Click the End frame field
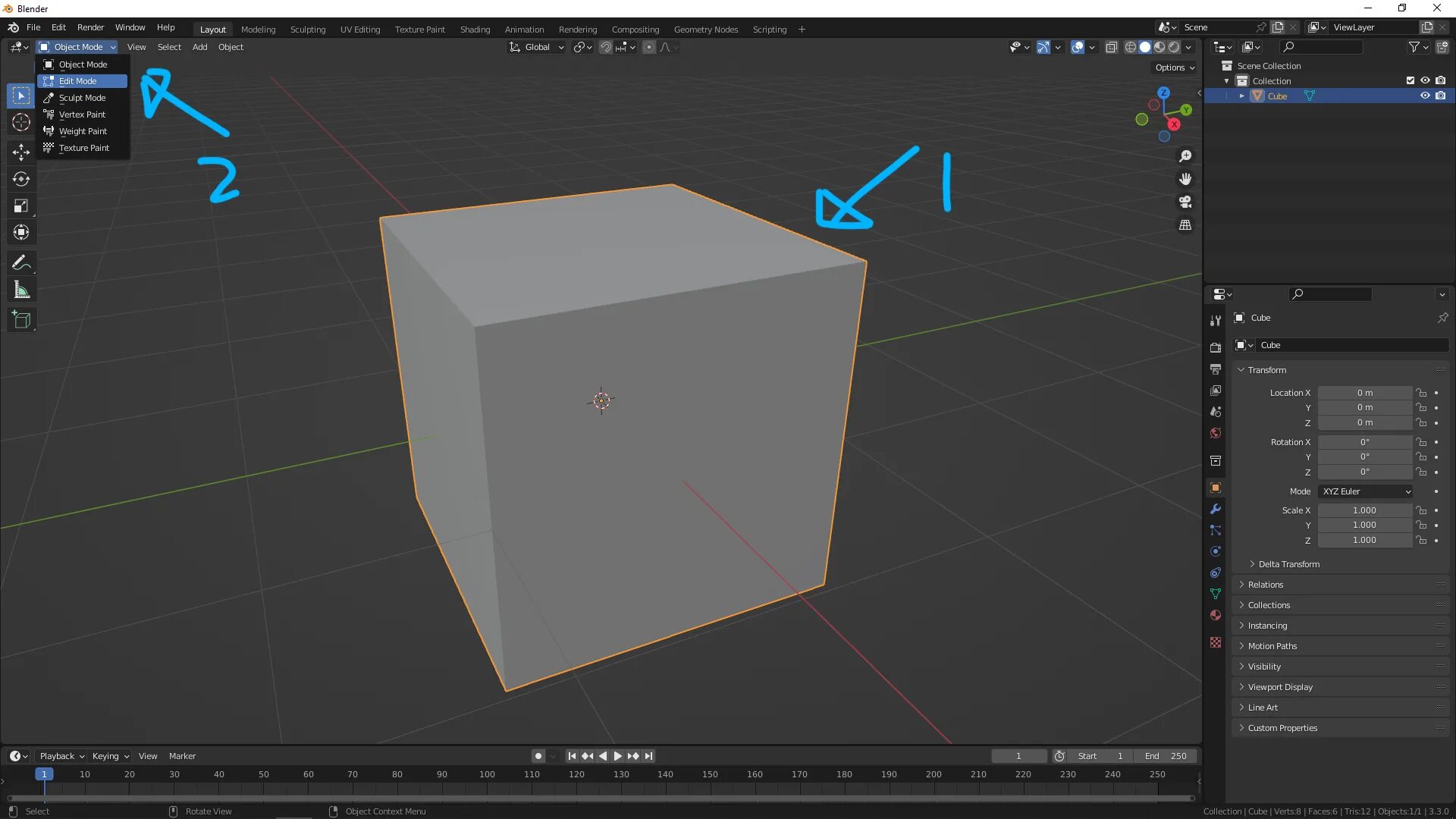The image size is (1456, 819). click(1166, 756)
